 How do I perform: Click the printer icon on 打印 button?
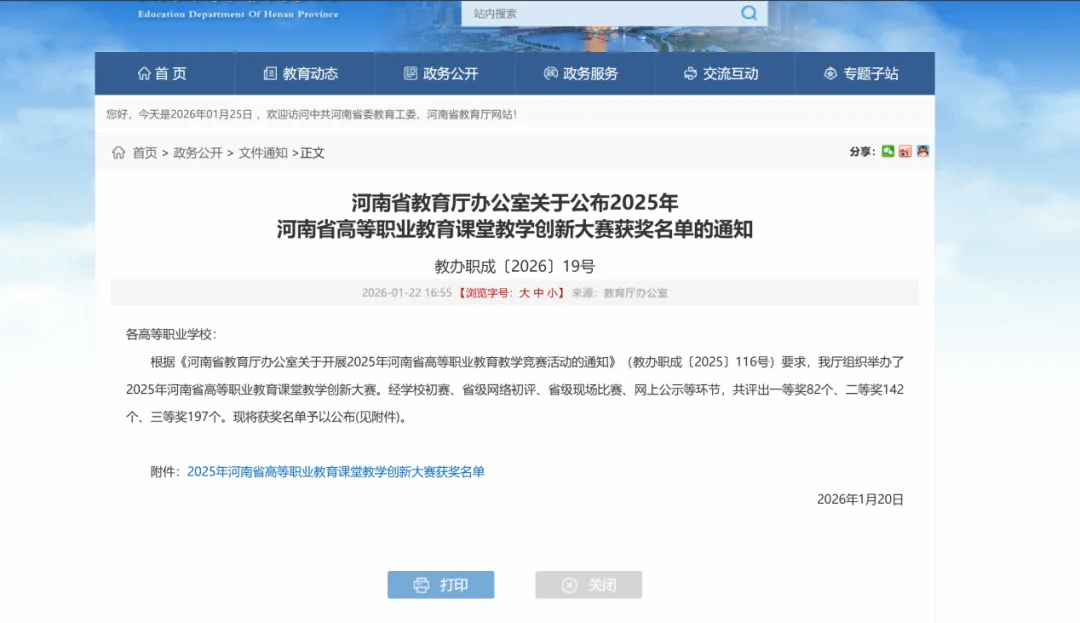(x=421, y=585)
